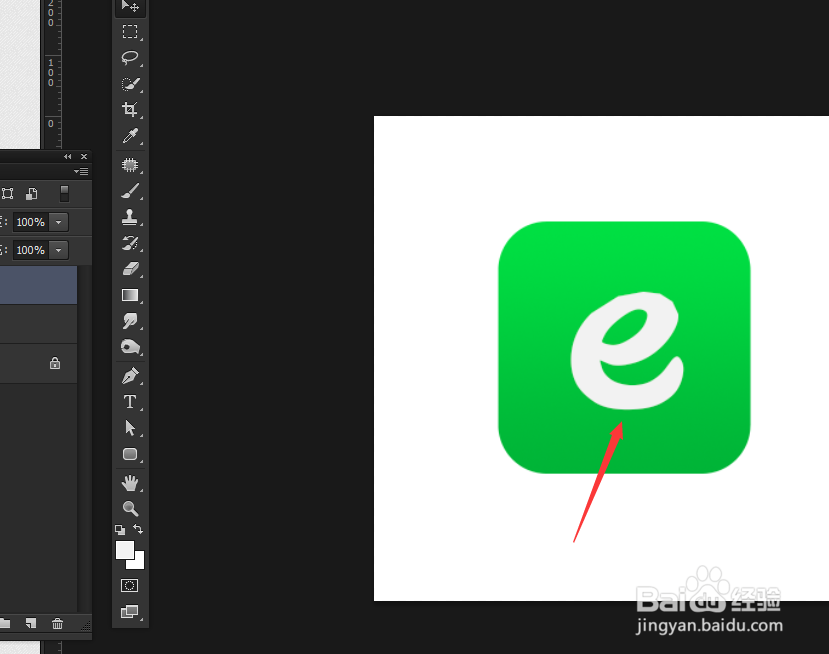Screen dimensions: 829x654
Task: Click the green rounded square on canvas
Action: [624, 347]
